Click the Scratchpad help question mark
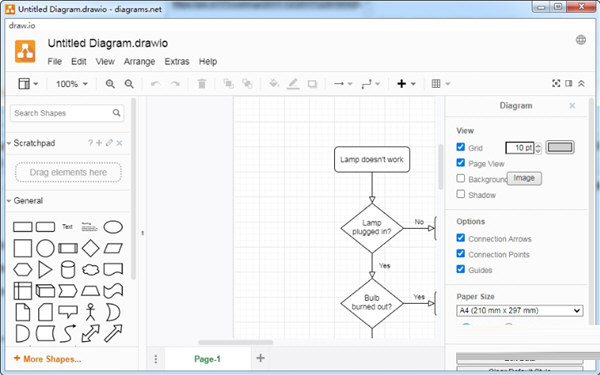This screenshot has width=600, height=375. (90, 143)
